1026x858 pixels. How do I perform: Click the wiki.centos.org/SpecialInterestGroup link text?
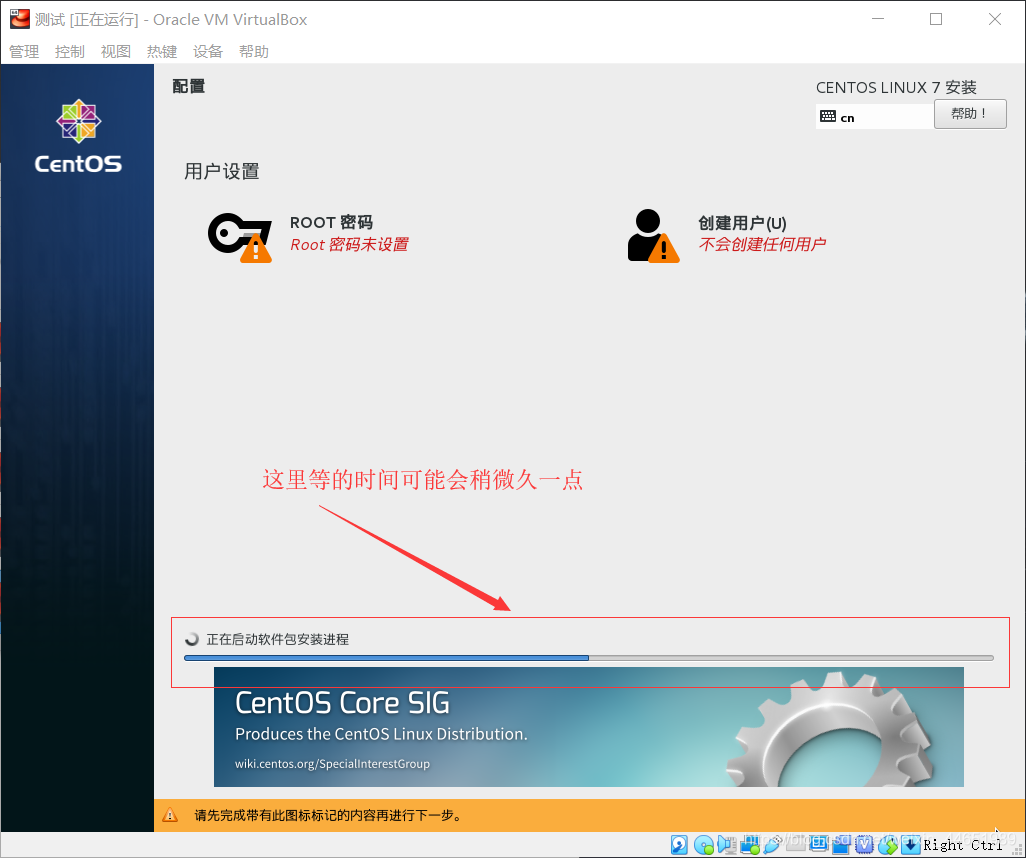click(x=332, y=764)
